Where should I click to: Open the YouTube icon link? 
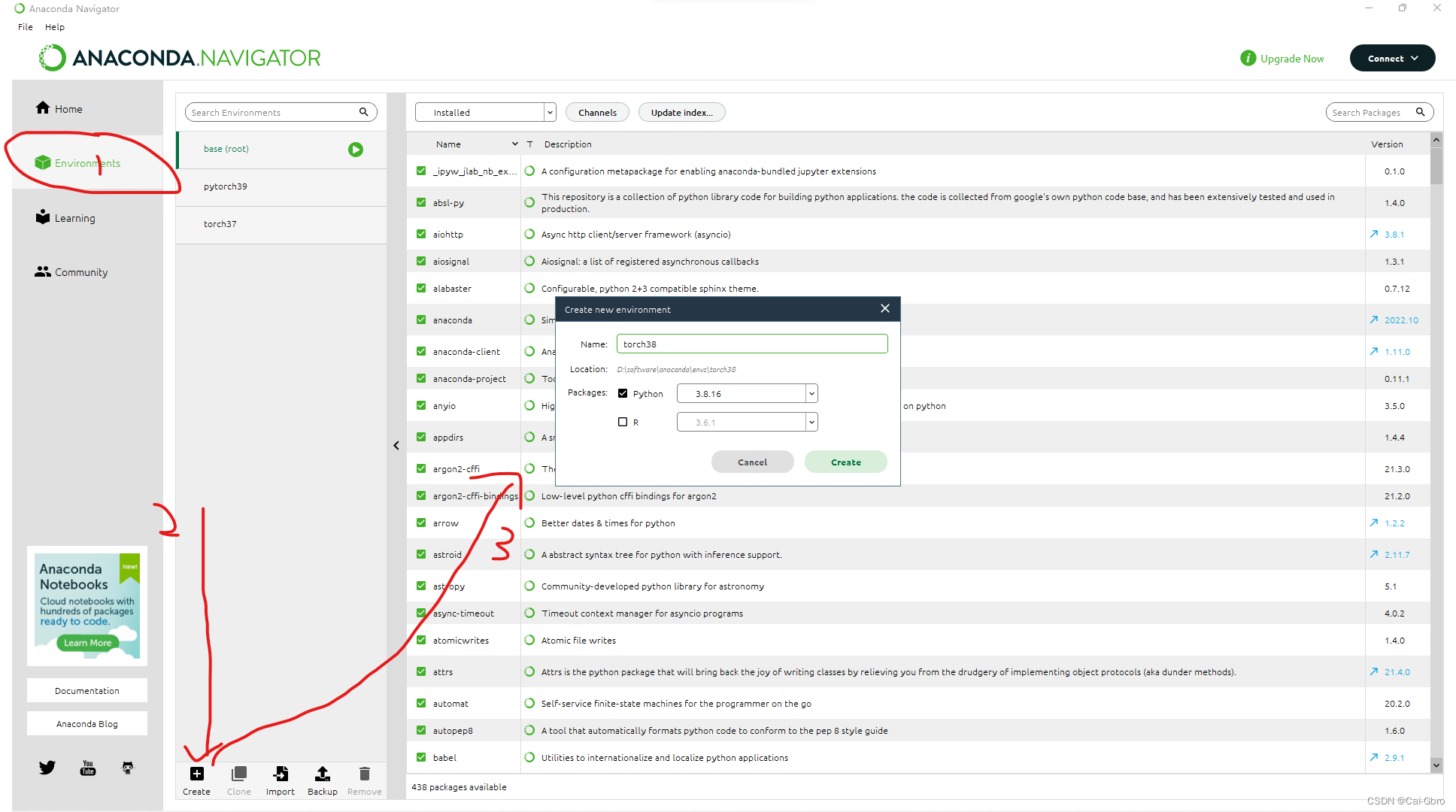coord(88,768)
